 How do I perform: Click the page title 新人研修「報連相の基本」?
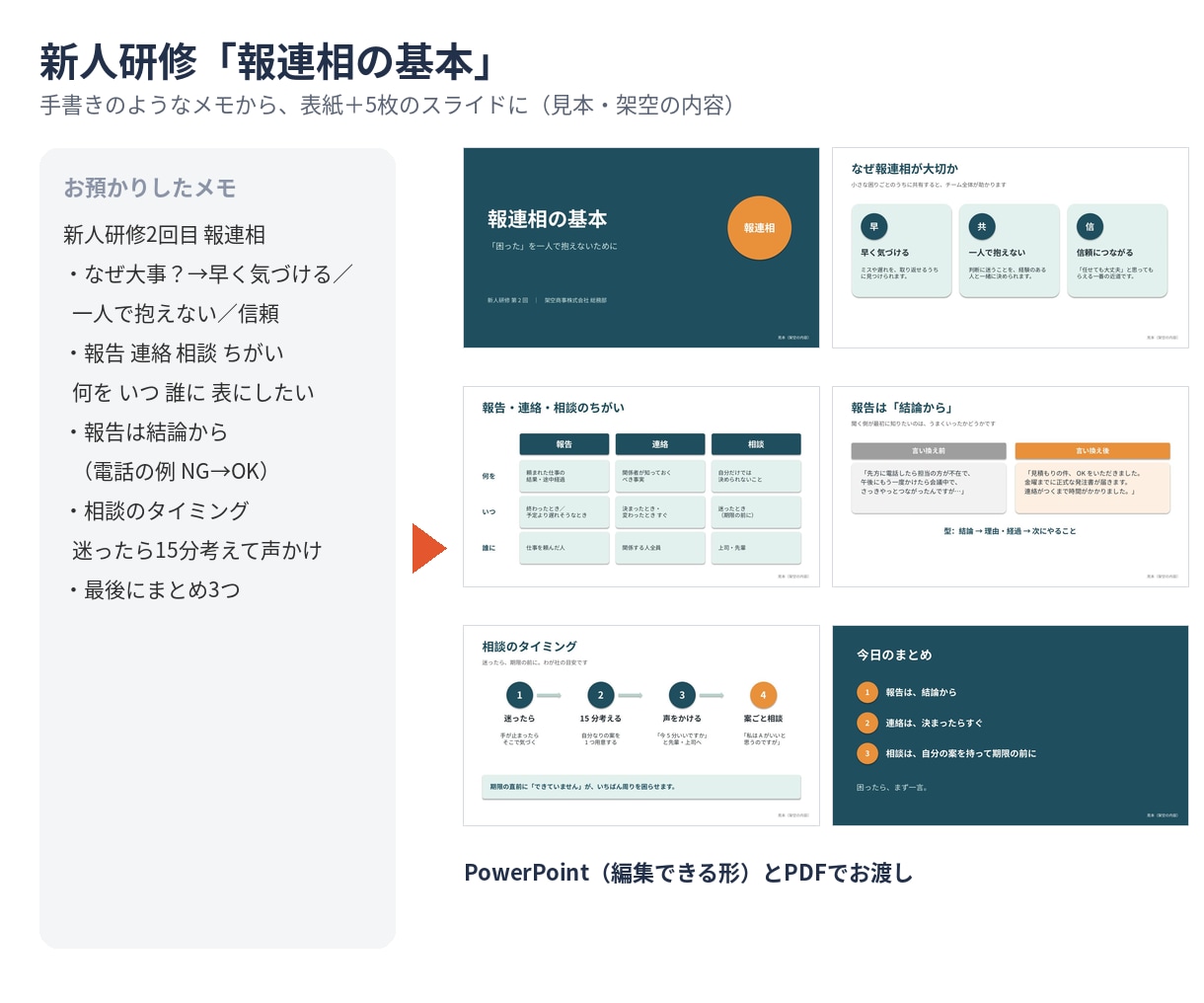click(x=266, y=62)
